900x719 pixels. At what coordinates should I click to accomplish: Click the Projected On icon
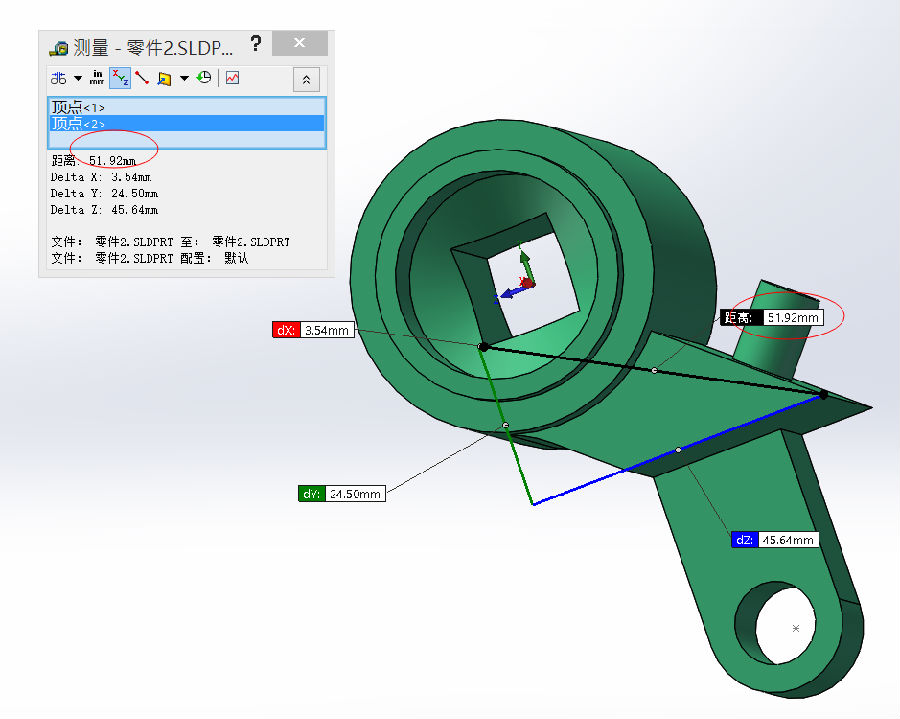[x=164, y=78]
